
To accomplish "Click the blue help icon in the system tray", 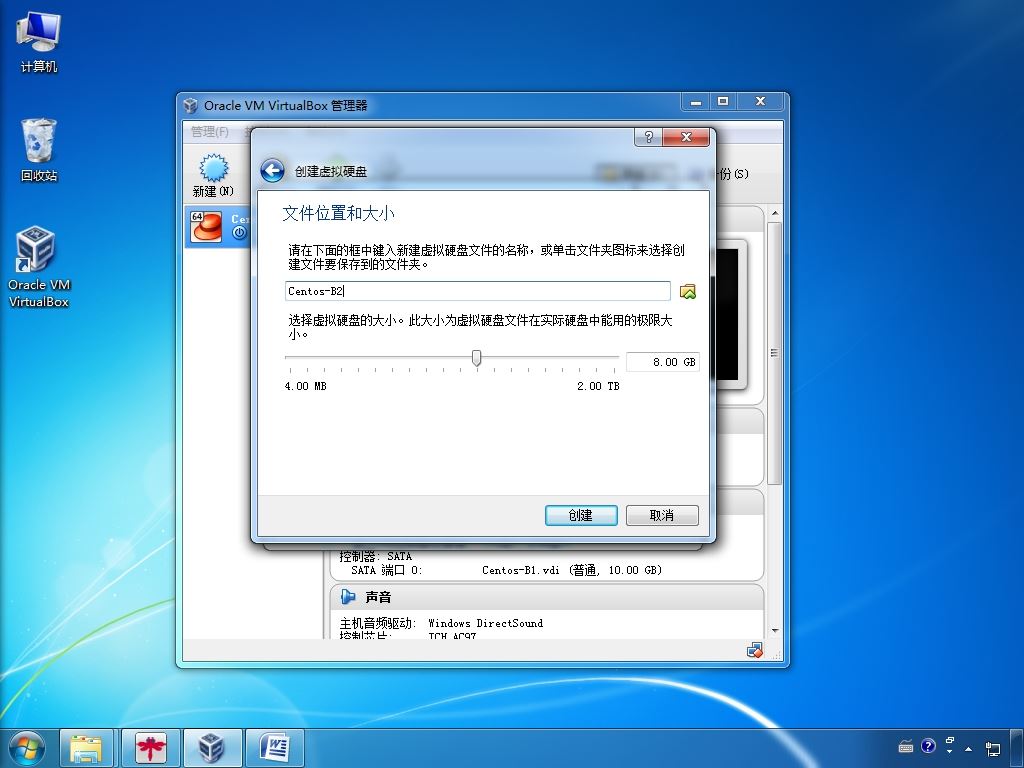I will 928,746.
